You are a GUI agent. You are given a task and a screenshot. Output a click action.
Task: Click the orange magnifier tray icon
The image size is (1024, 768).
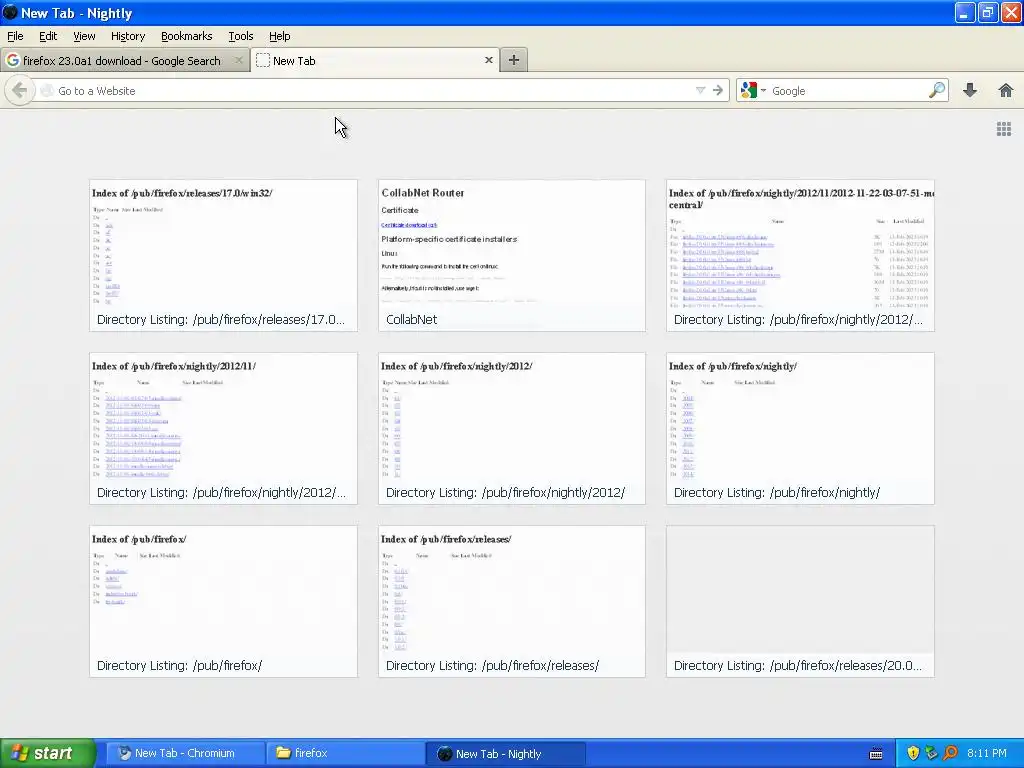tap(950, 753)
